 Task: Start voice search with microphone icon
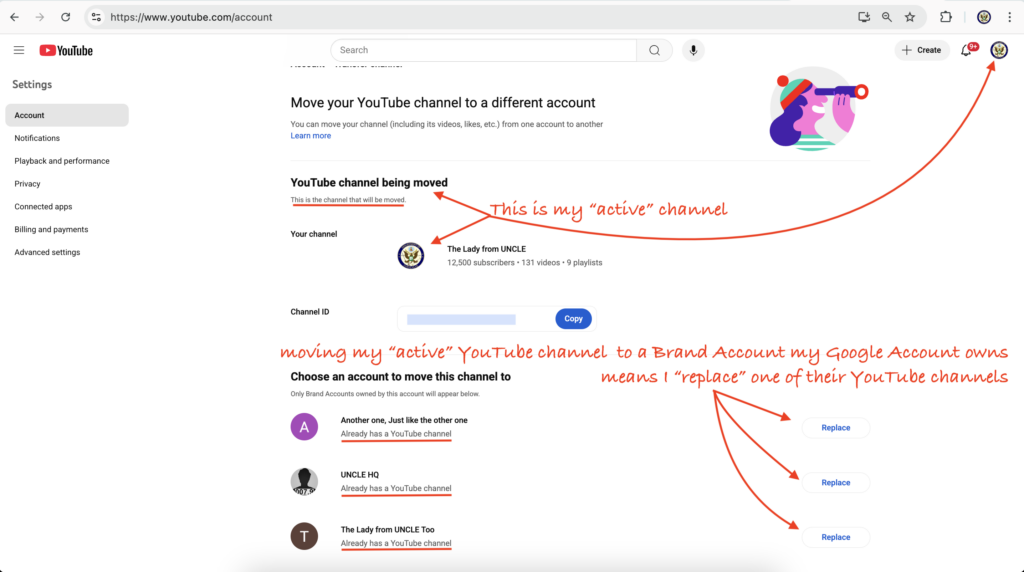tap(693, 50)
